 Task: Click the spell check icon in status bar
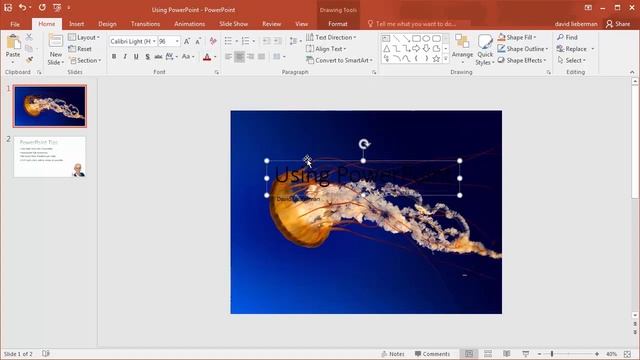(46, 353)
